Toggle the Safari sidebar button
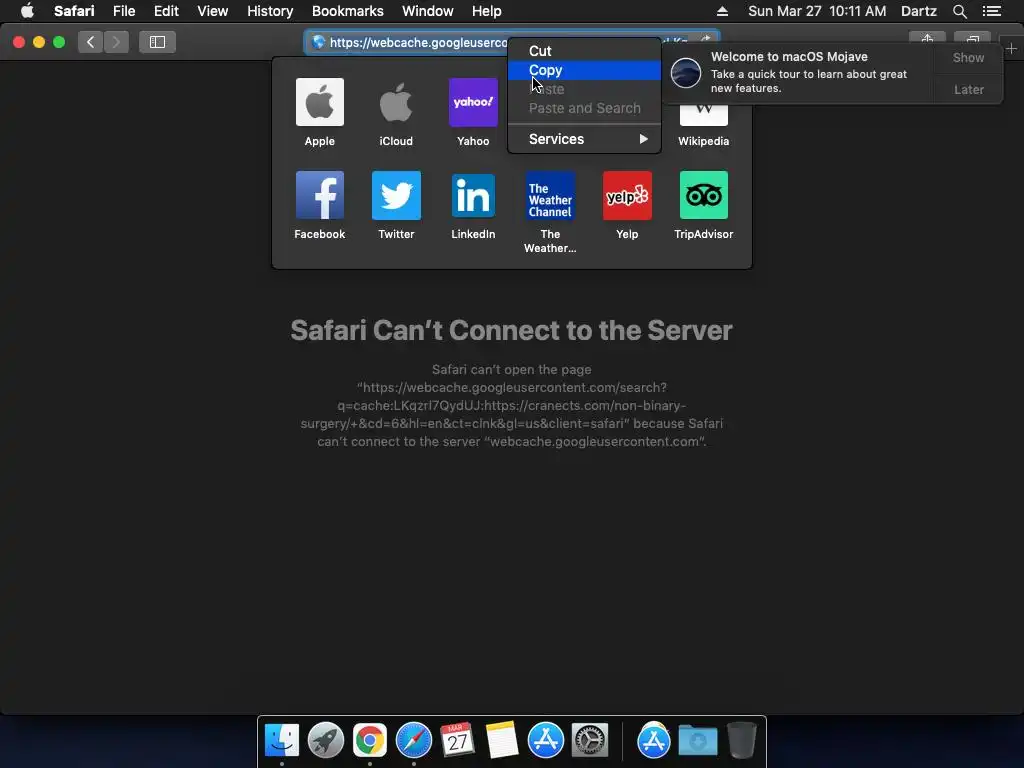 (x=157, y=42)
